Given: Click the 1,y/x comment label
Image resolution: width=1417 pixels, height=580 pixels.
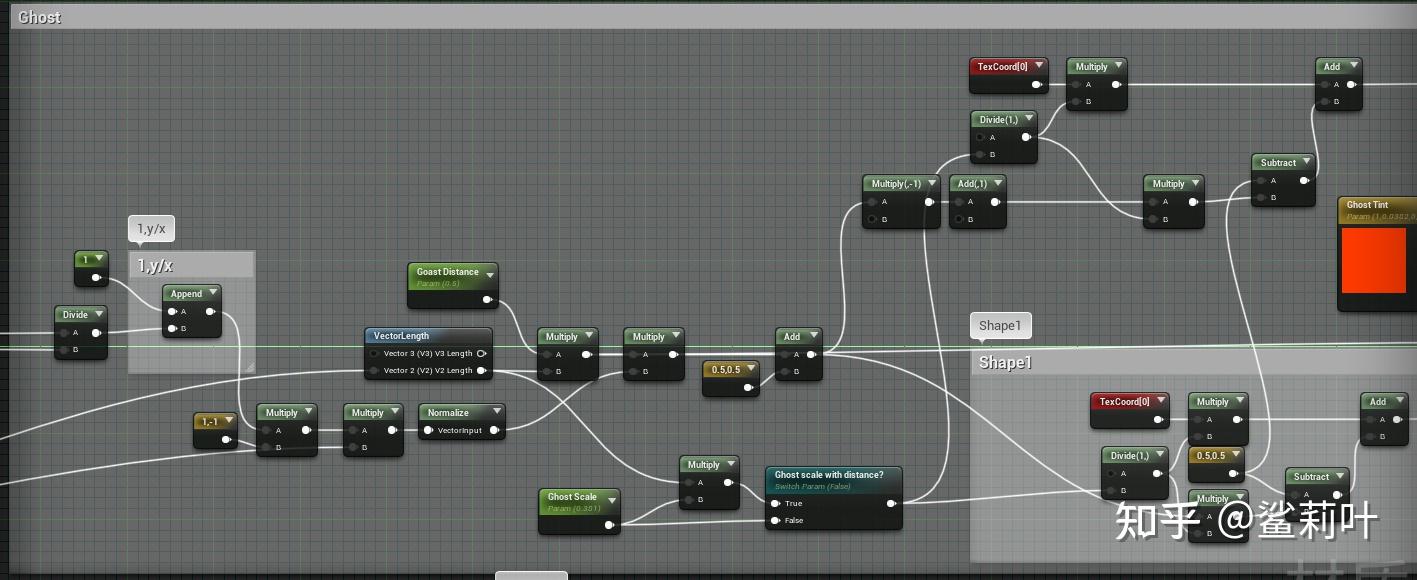Looking at the screenshot, I should [x=151, y=228].
